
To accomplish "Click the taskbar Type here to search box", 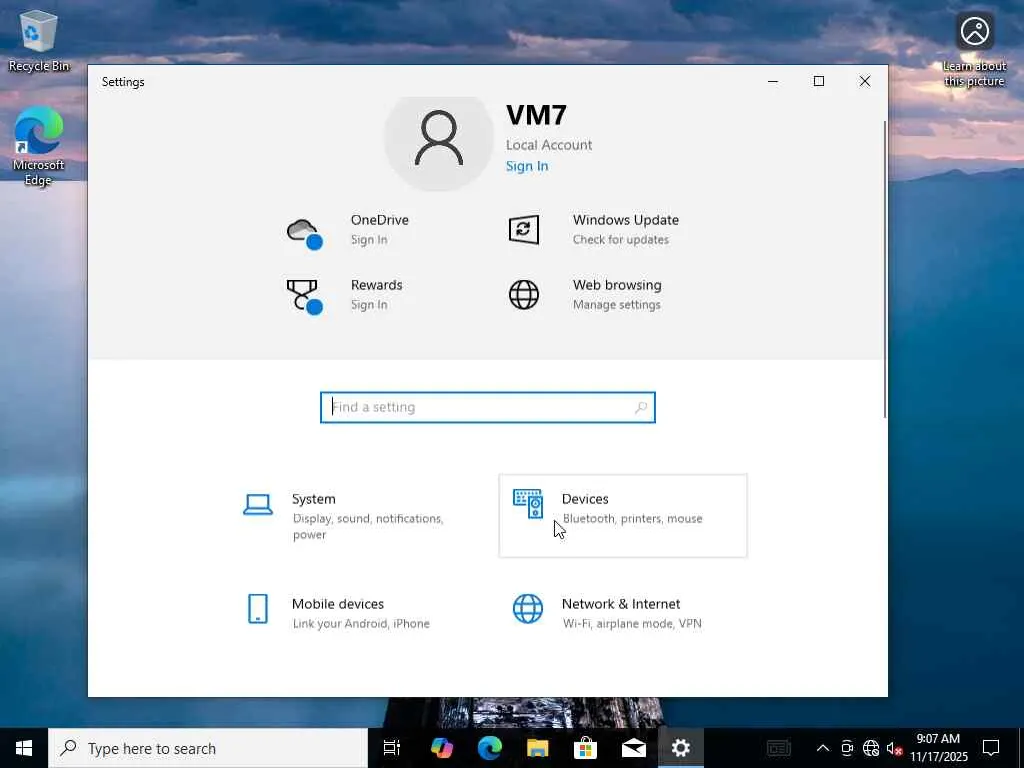I will coord(208,748).
